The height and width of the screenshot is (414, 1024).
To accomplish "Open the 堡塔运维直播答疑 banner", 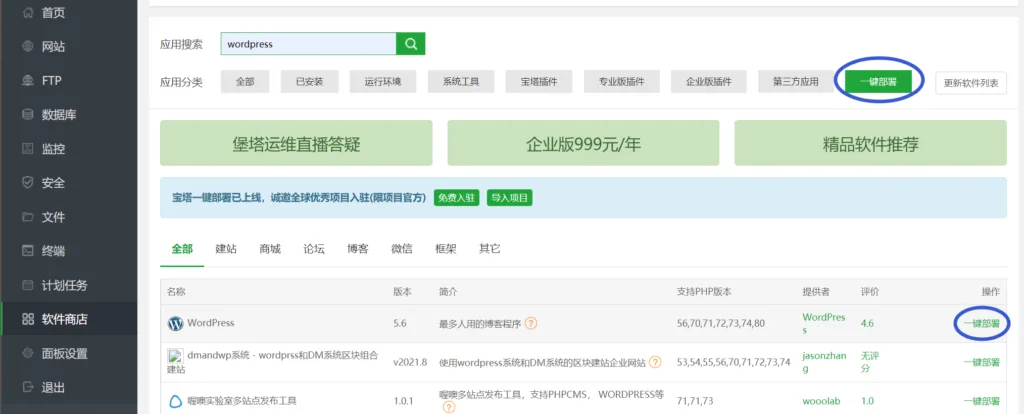I will (x=296, y=143).
